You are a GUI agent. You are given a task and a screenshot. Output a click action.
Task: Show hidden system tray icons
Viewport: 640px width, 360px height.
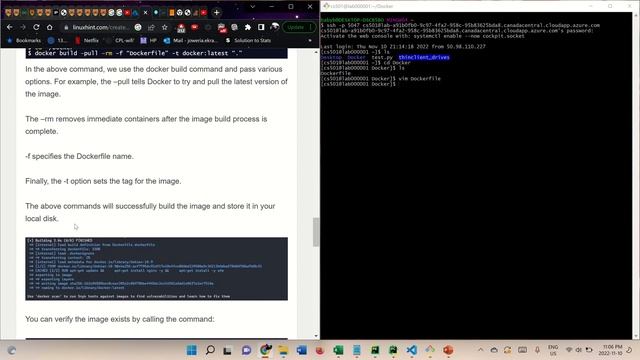point(480,350)
